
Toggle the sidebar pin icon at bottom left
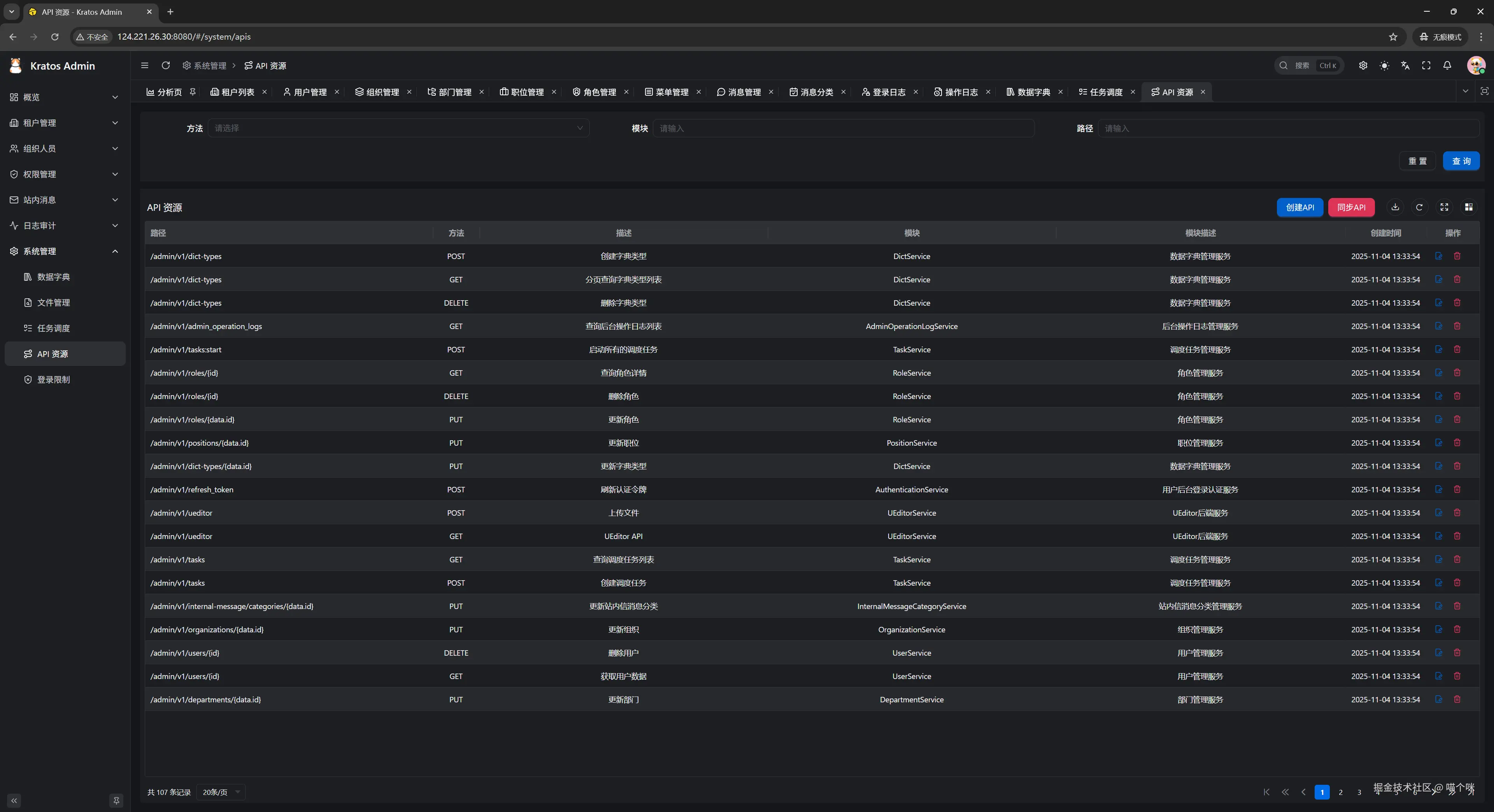pyautogui.click(x=116, y=800)
